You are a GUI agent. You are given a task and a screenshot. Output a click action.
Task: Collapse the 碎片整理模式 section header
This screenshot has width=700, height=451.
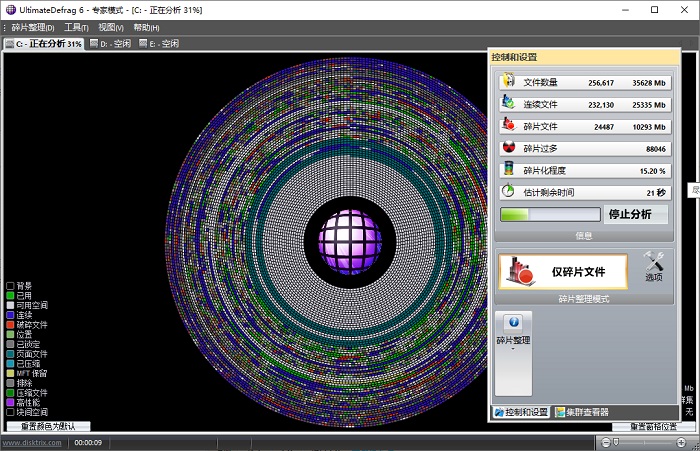(x=584, y=299)
